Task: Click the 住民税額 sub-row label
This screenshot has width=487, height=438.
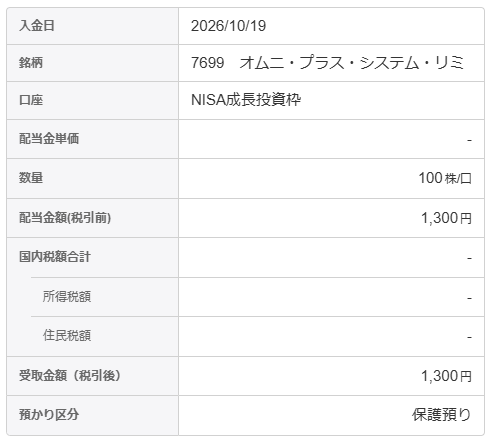Action: click(x=67, y=335)
